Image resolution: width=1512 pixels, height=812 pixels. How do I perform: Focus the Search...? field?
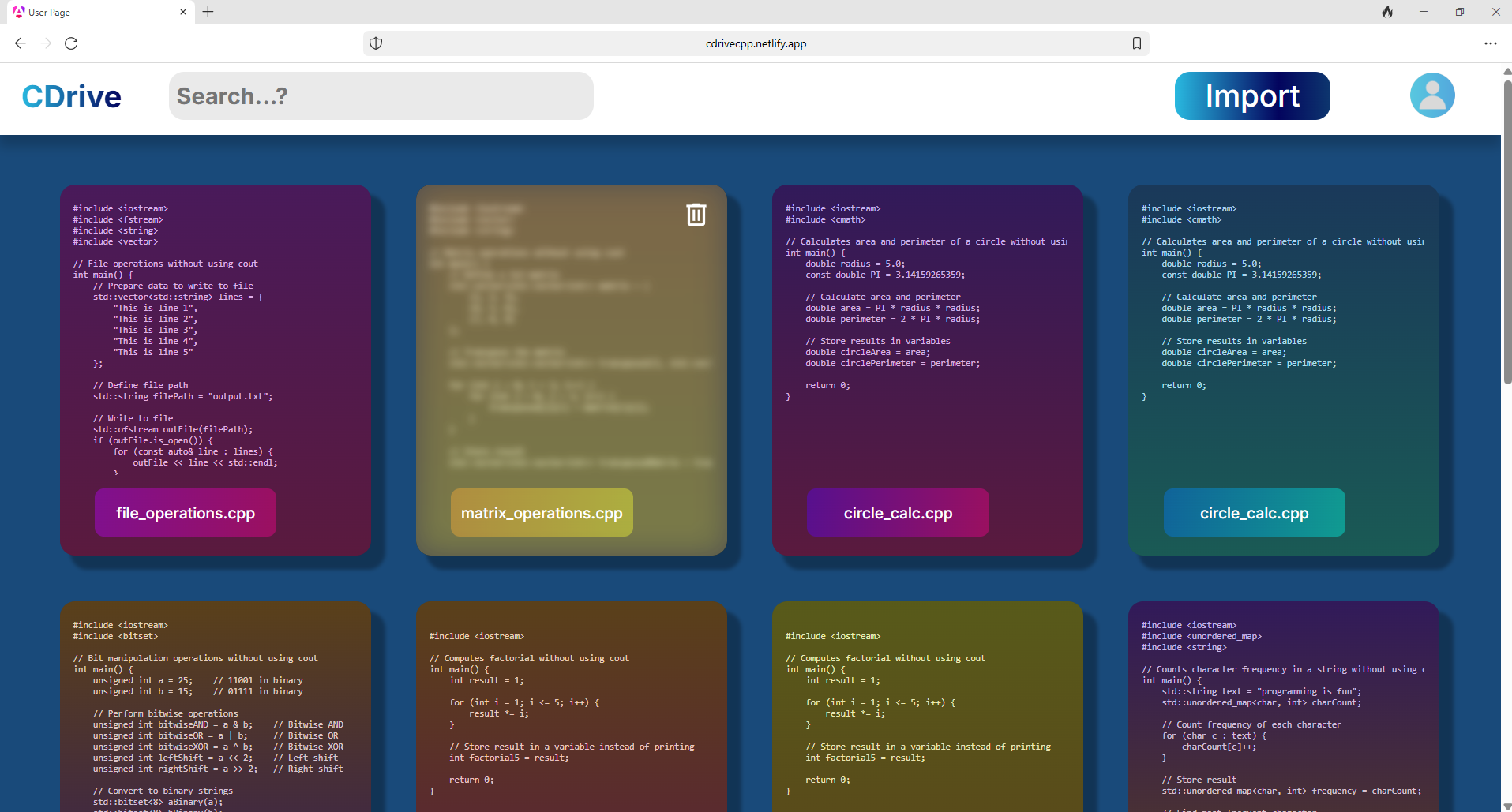(381, 95)
